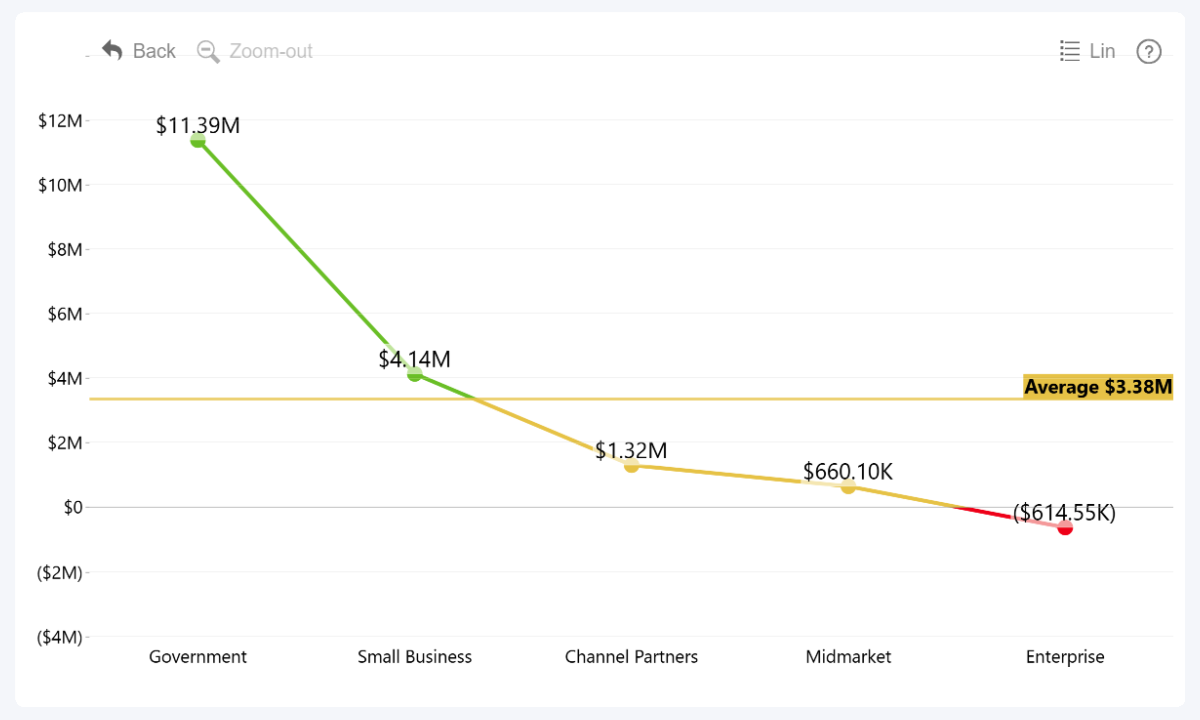Viewport: 1200px width, 720px height.
Task: Click the Channel Partners axis label
Action: click(631, 657)
